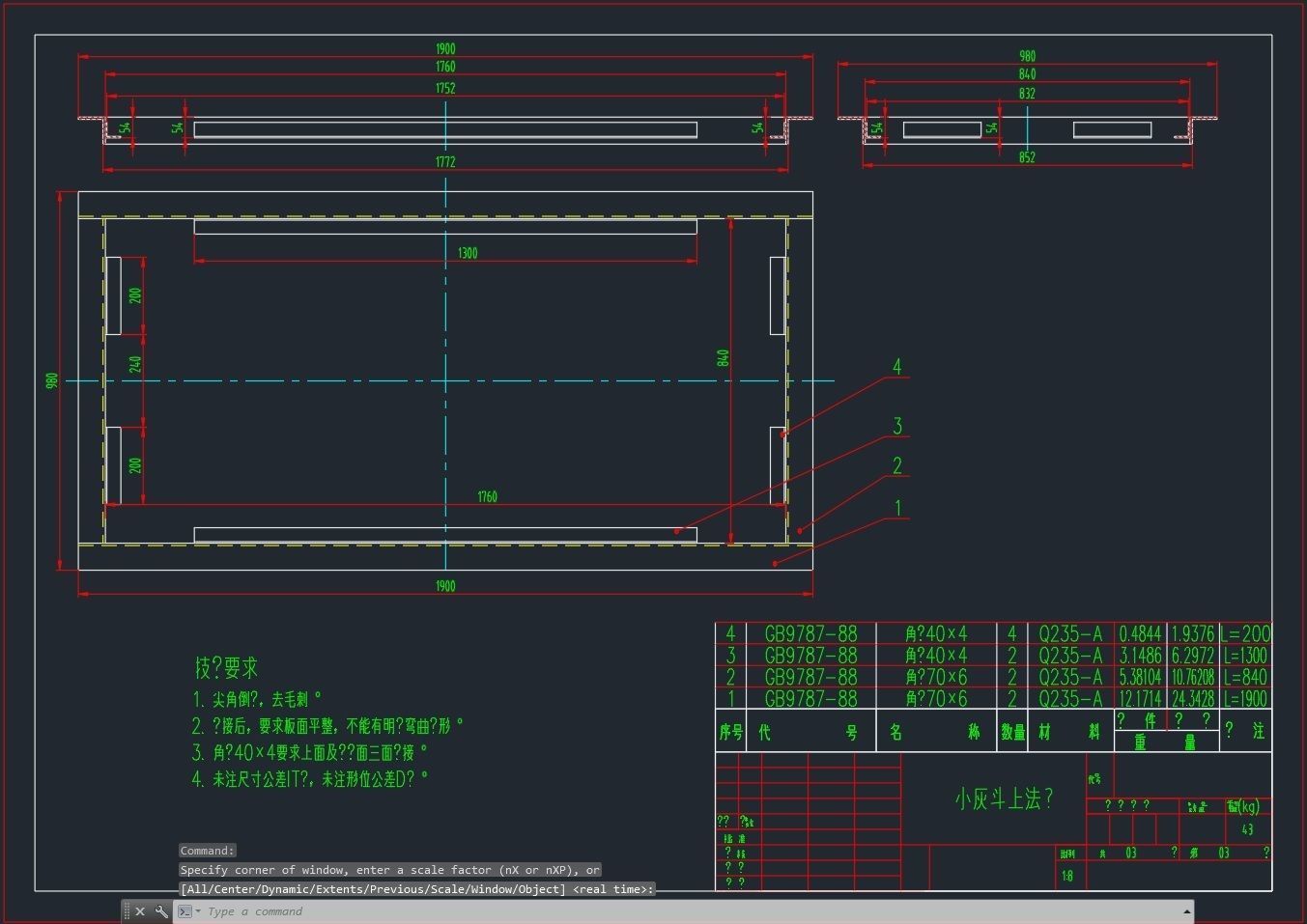Click the 1:8 scale text in title block
Image resolution: width=1307 pixels, height=924 pixels.
pos(1066,877)
